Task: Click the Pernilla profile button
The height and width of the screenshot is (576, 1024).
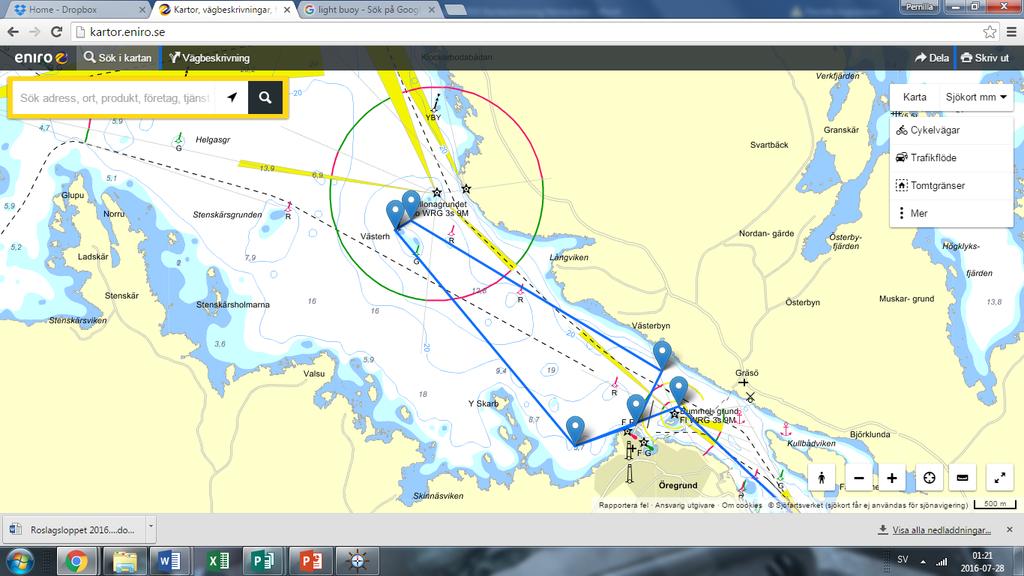Action: [x=920, y=7]
